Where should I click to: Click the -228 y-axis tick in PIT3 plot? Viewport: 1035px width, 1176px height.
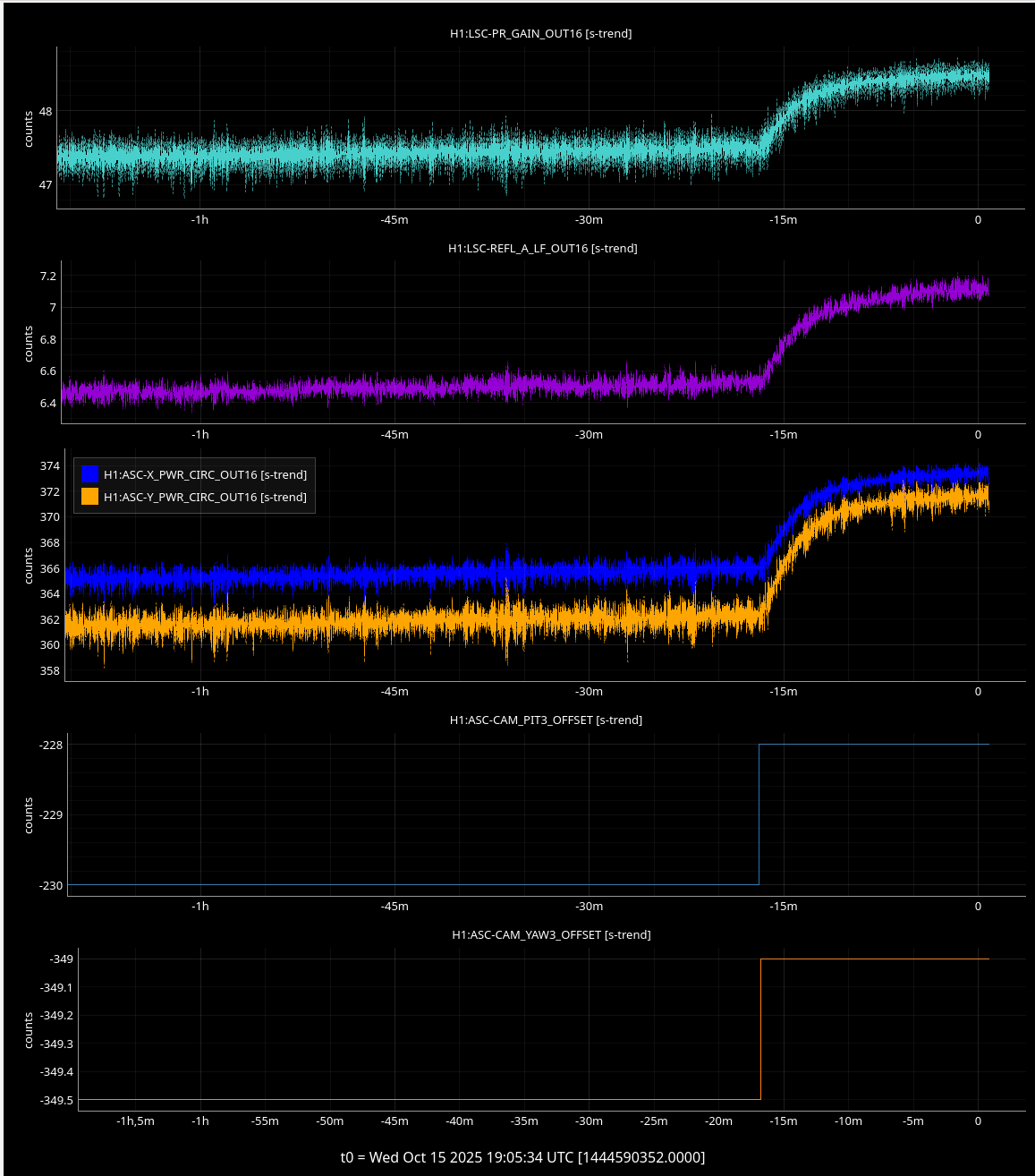click(50, 745)
